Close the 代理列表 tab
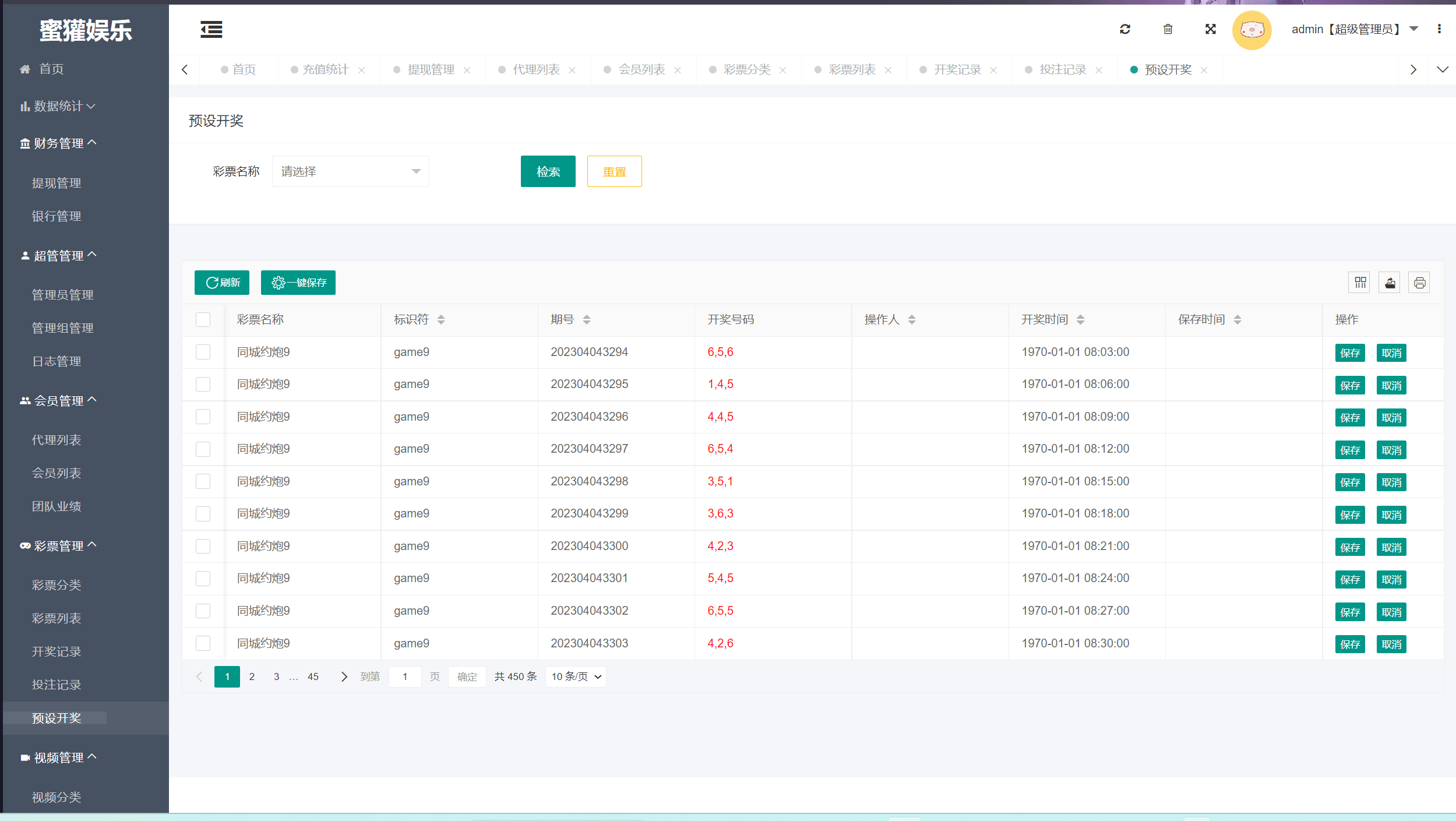 tap(572, 70)
